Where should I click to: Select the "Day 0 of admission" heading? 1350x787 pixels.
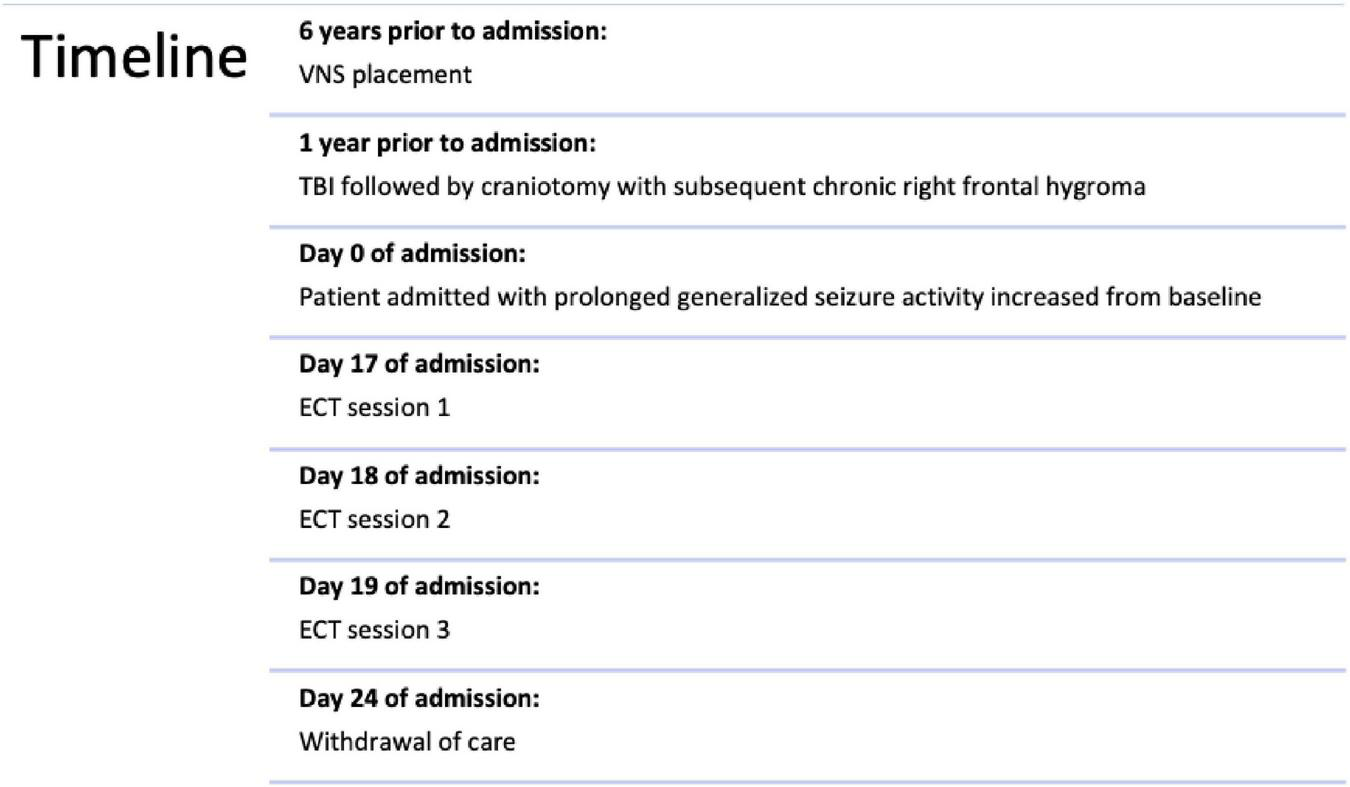[412, 254]
